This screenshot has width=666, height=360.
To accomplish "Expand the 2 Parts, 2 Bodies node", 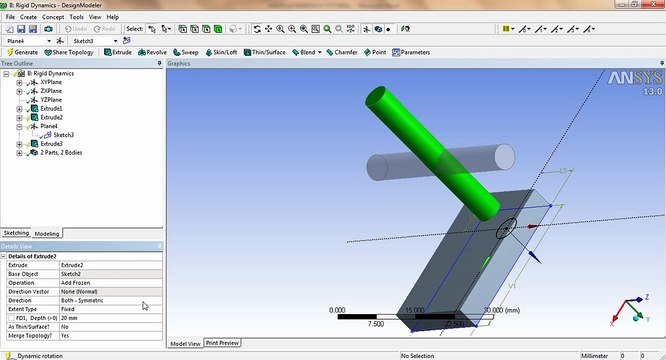I will tap(19, 153).
